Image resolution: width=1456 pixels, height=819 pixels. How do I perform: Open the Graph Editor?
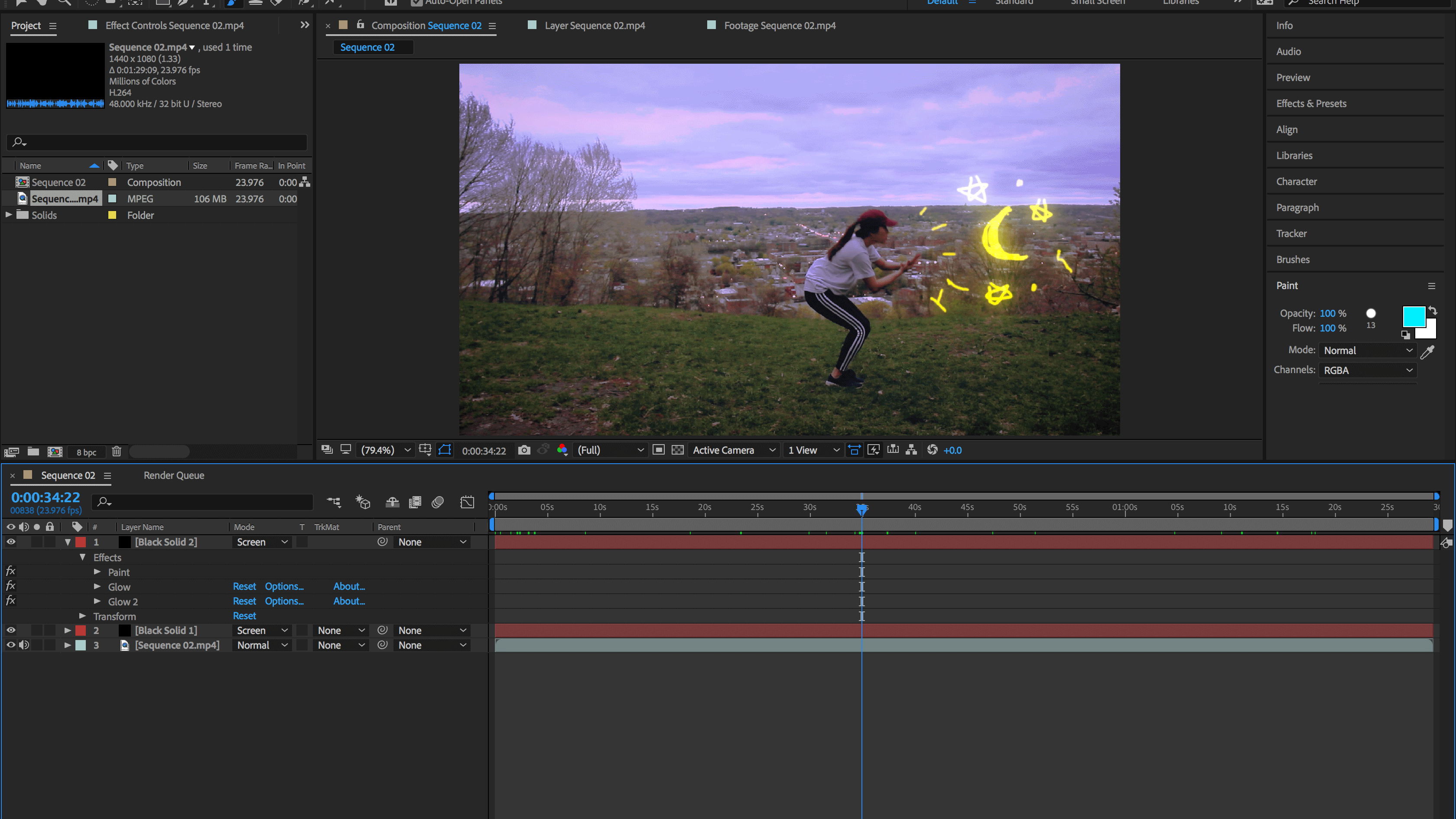pos(467,502)
